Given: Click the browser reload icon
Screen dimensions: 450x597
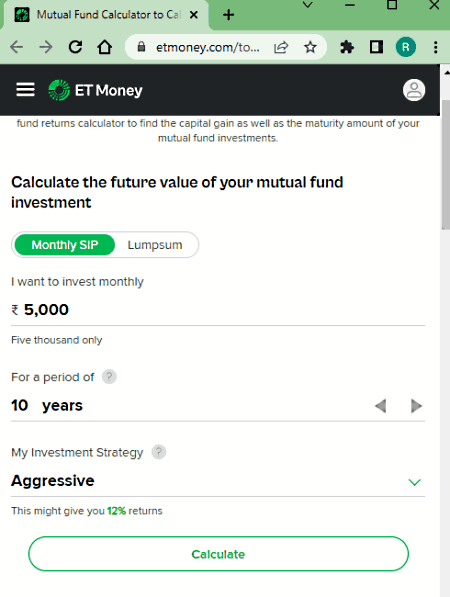Looking at the screenshot, I should (x=75, y=47).
